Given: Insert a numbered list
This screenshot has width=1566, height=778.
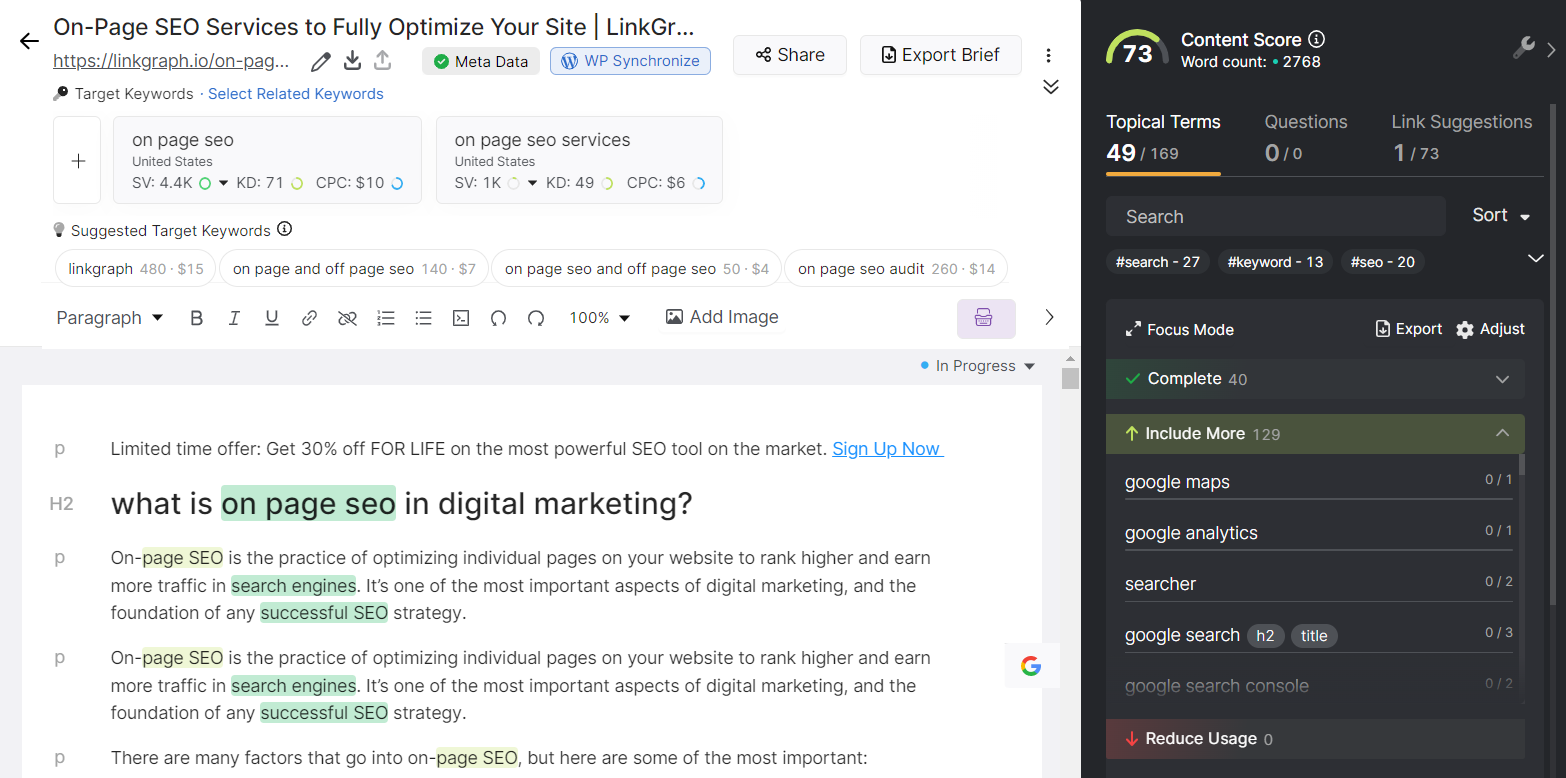Looking at the screenshot, I should click(386, 318).
